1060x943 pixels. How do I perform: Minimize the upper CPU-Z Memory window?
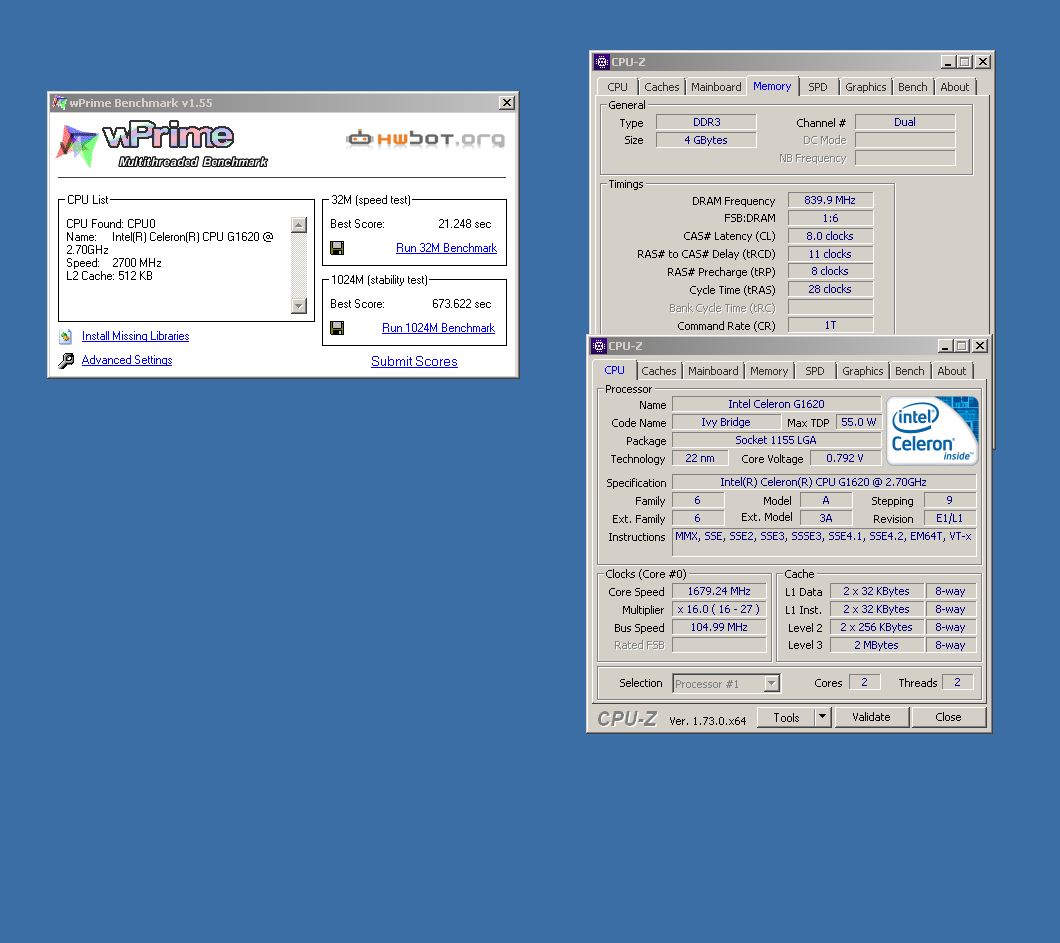point(948,62)
